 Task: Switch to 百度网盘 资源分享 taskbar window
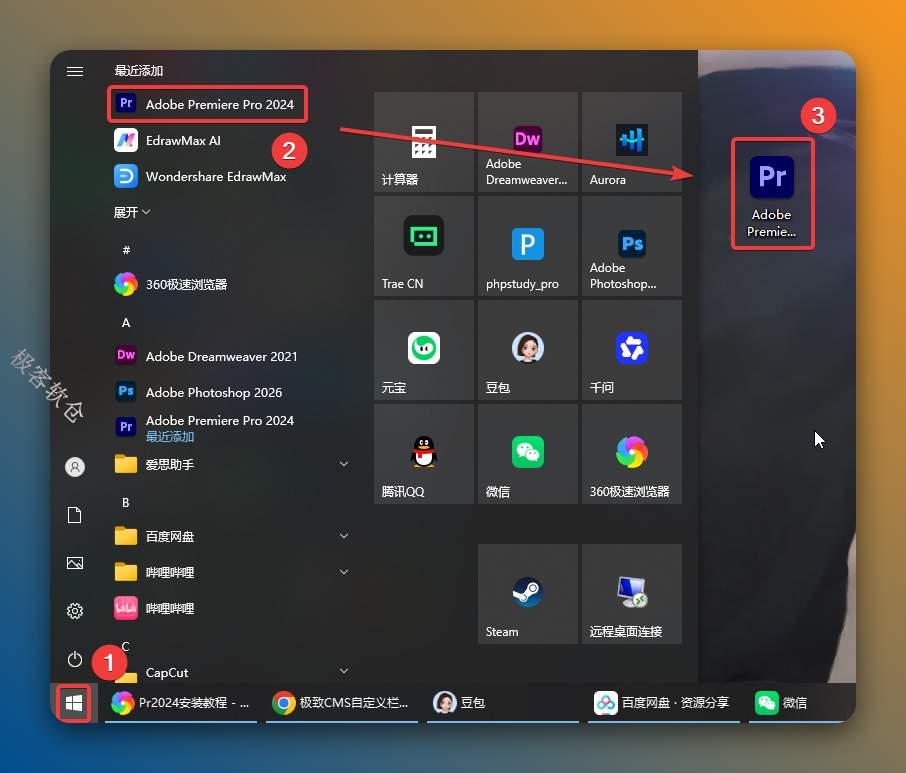point(663,703)
